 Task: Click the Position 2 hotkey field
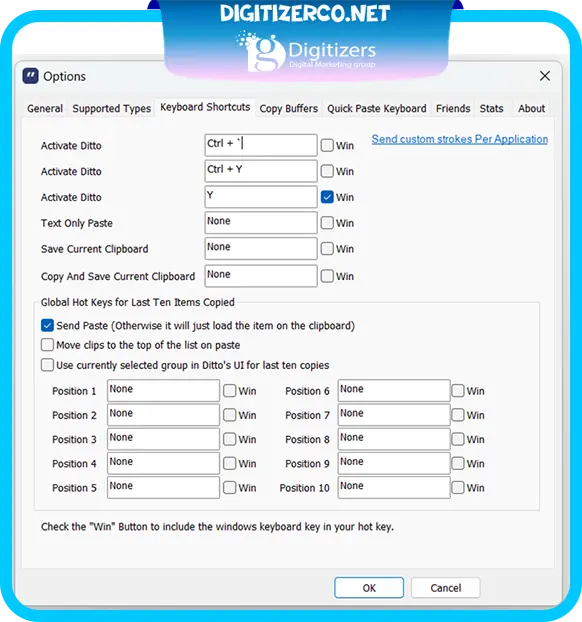[163, 415]
